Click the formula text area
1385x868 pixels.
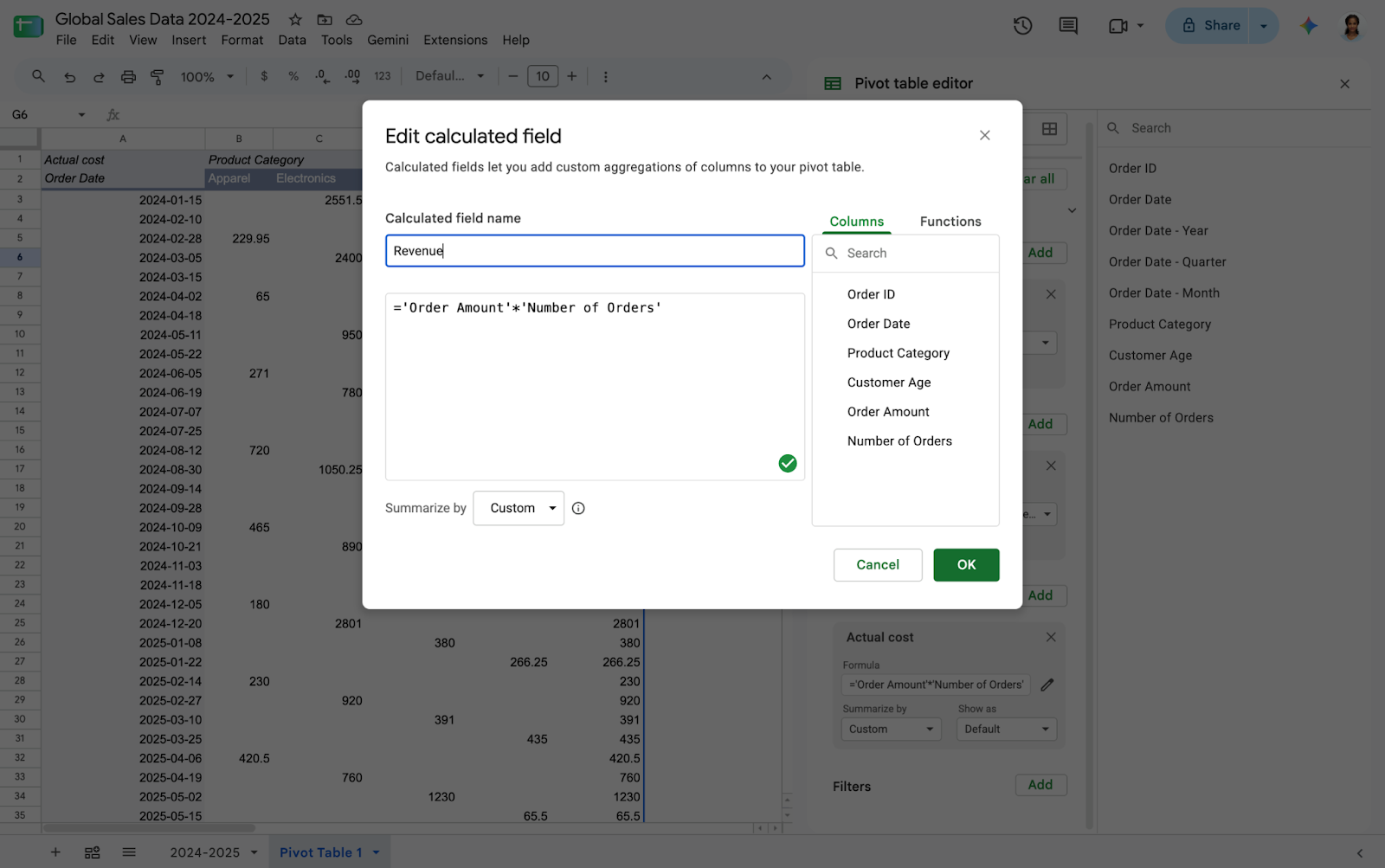tap(595, 387)
